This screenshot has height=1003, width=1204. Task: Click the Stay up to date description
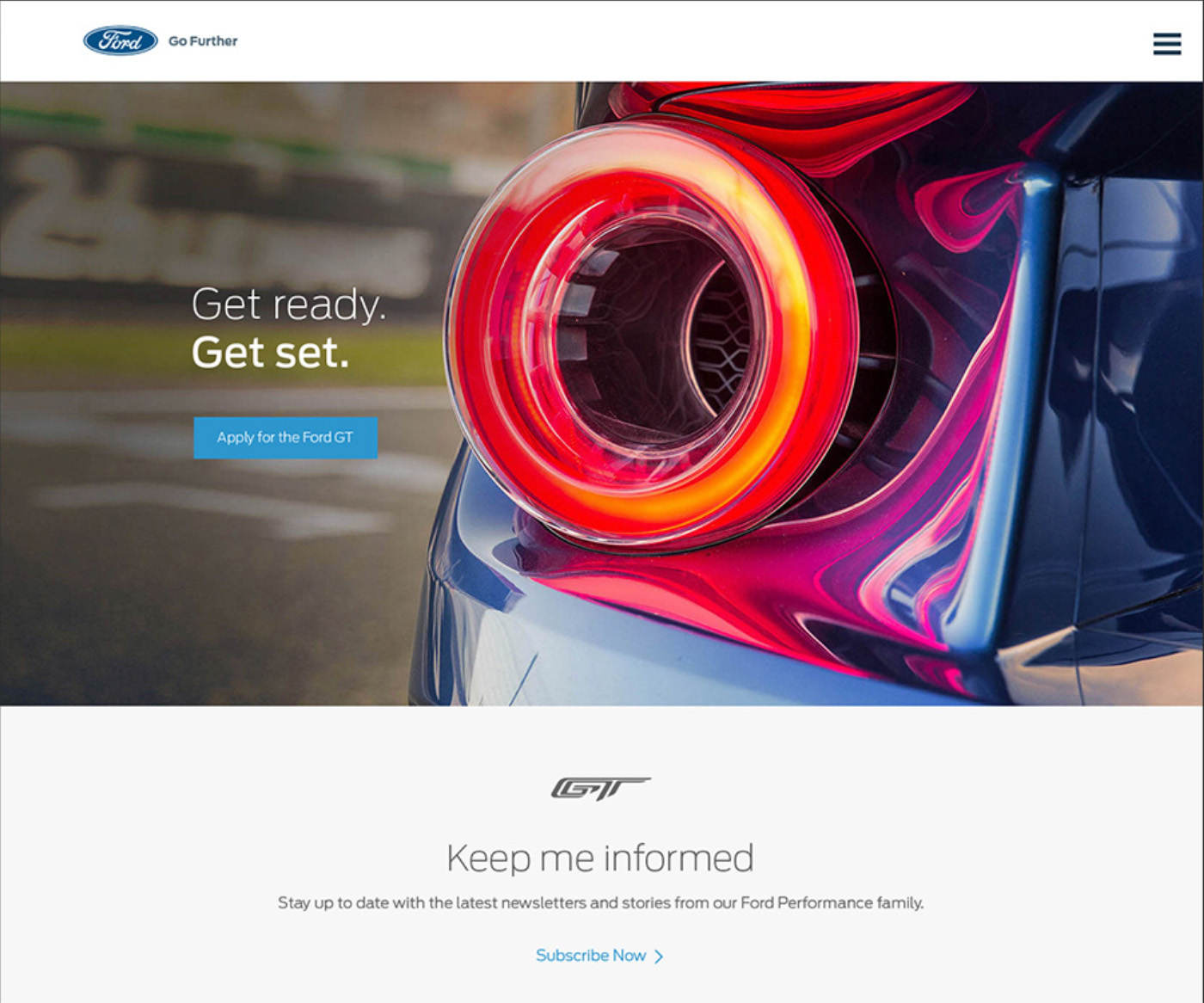point(600,903)
